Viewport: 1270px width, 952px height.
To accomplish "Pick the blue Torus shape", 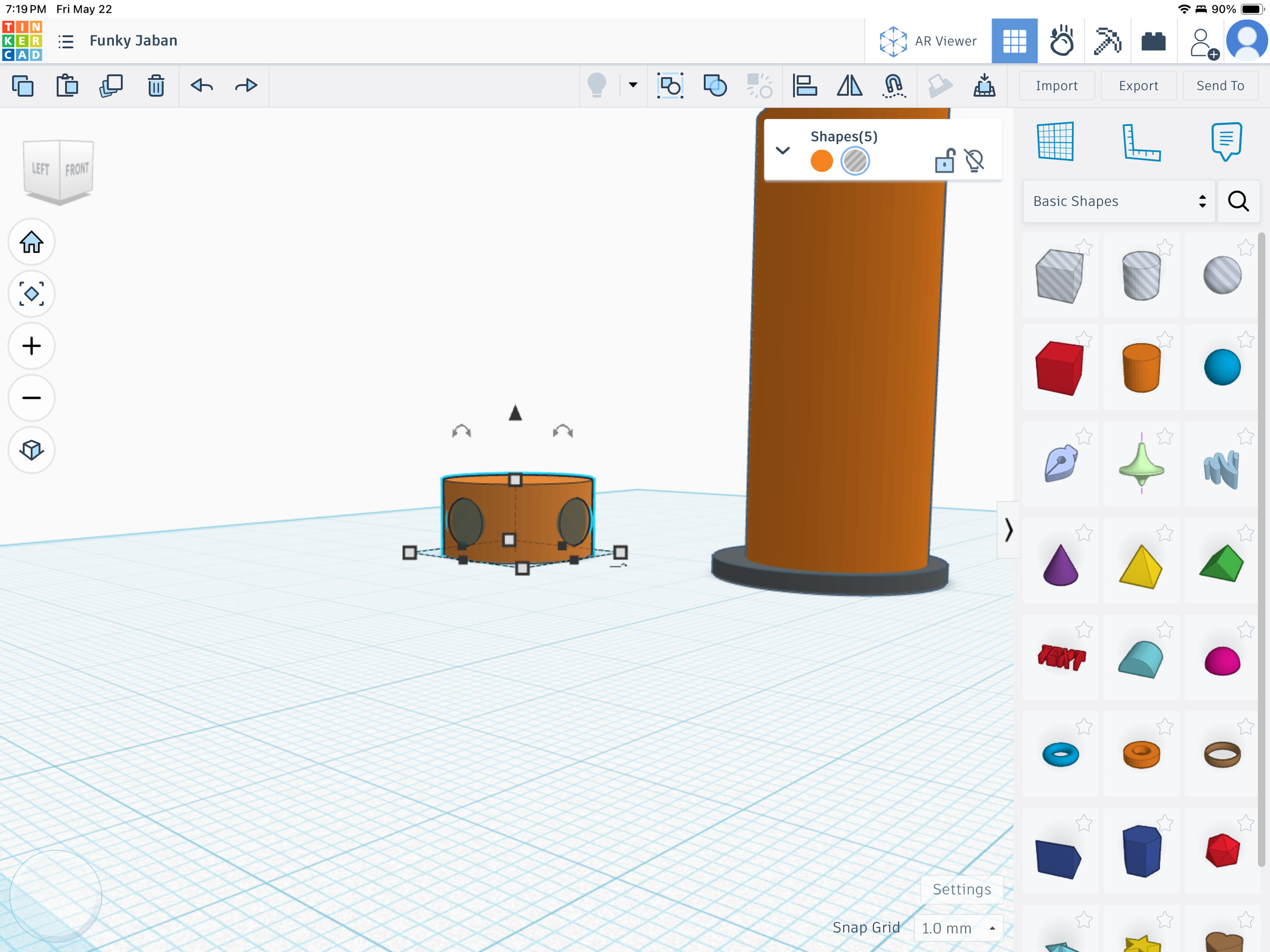I will 1060,755.
